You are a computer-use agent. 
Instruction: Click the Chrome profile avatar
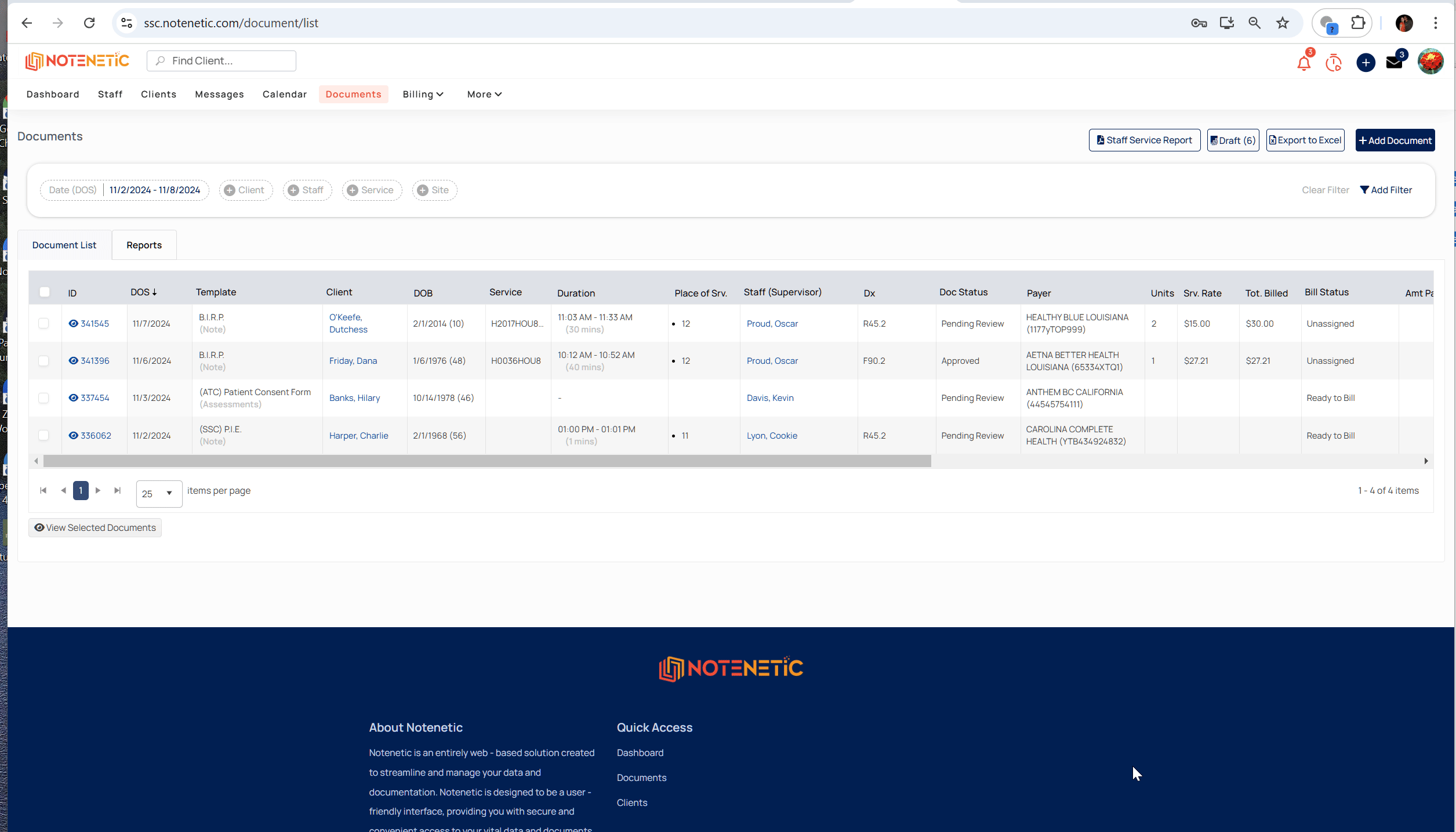click(x=1404, y=23)
